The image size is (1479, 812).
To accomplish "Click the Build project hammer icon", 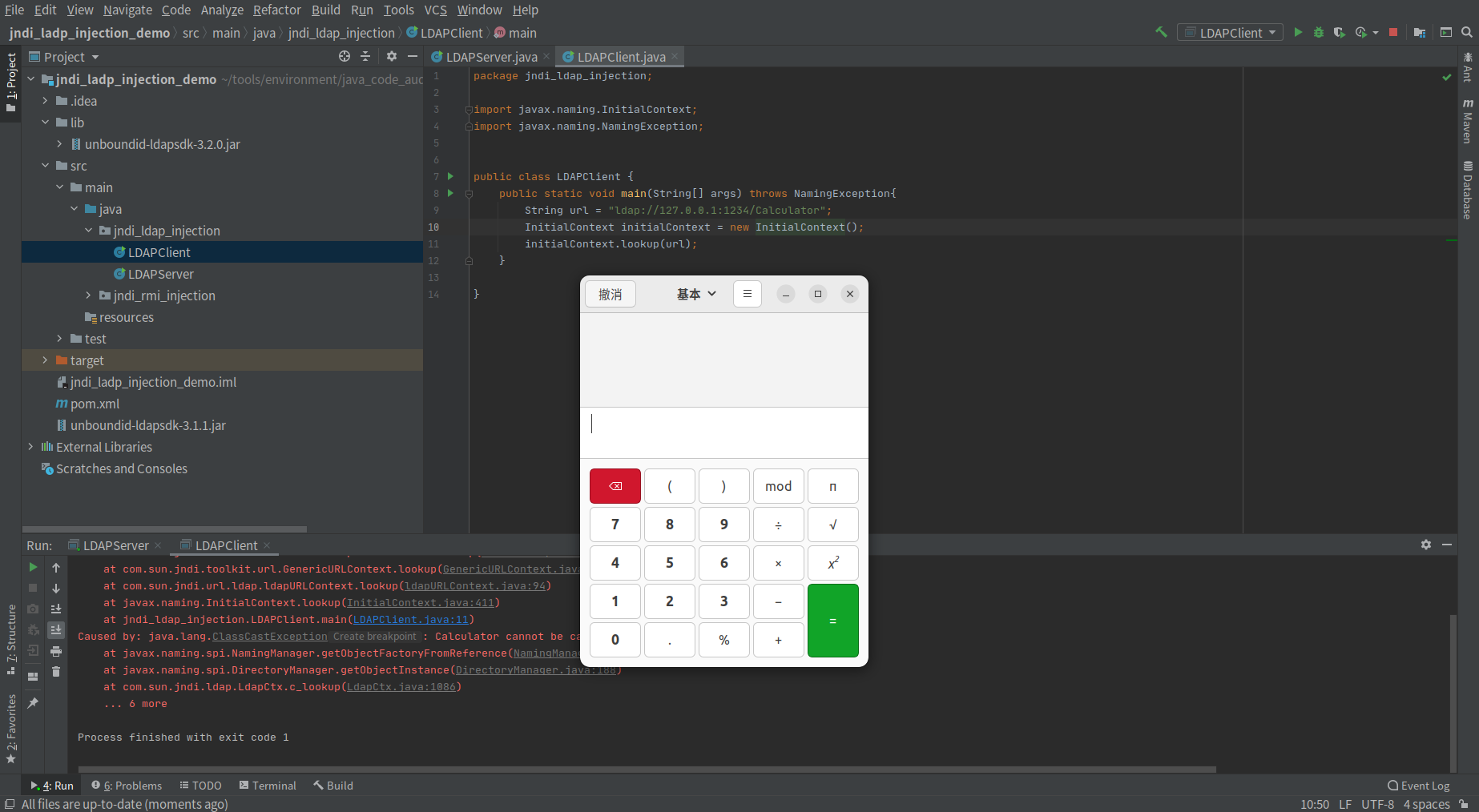I will click(1161, 33).
